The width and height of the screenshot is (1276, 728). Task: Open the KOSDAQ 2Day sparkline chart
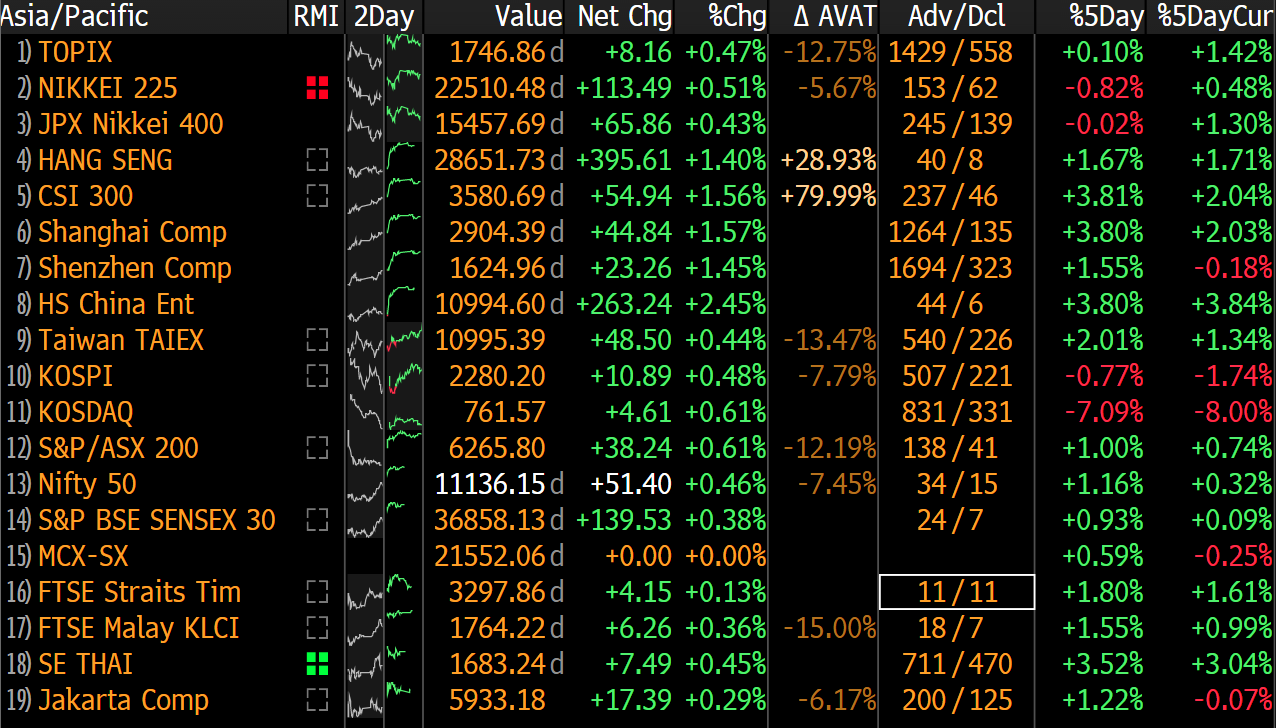click(384, 412)
